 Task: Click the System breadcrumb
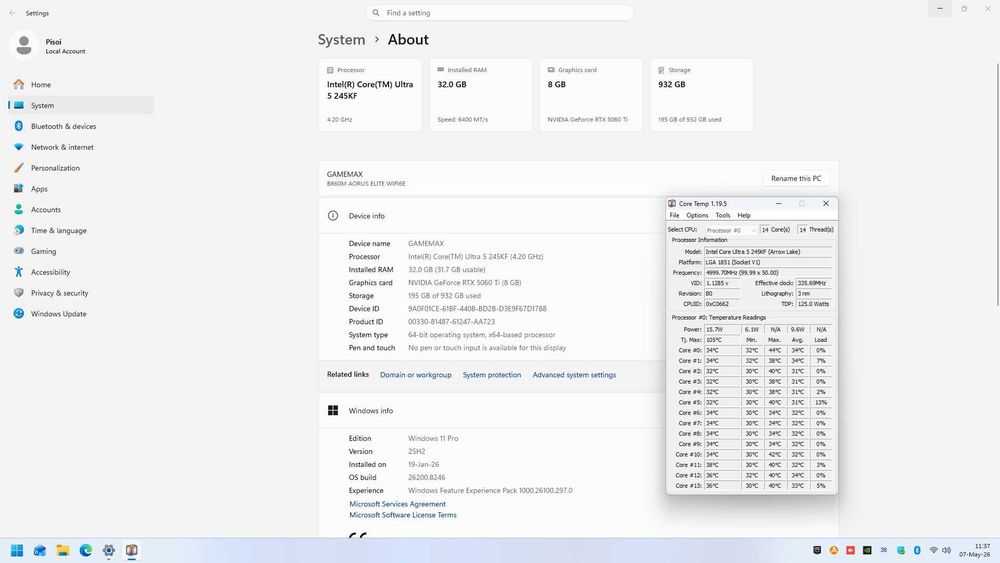[341, 40]
